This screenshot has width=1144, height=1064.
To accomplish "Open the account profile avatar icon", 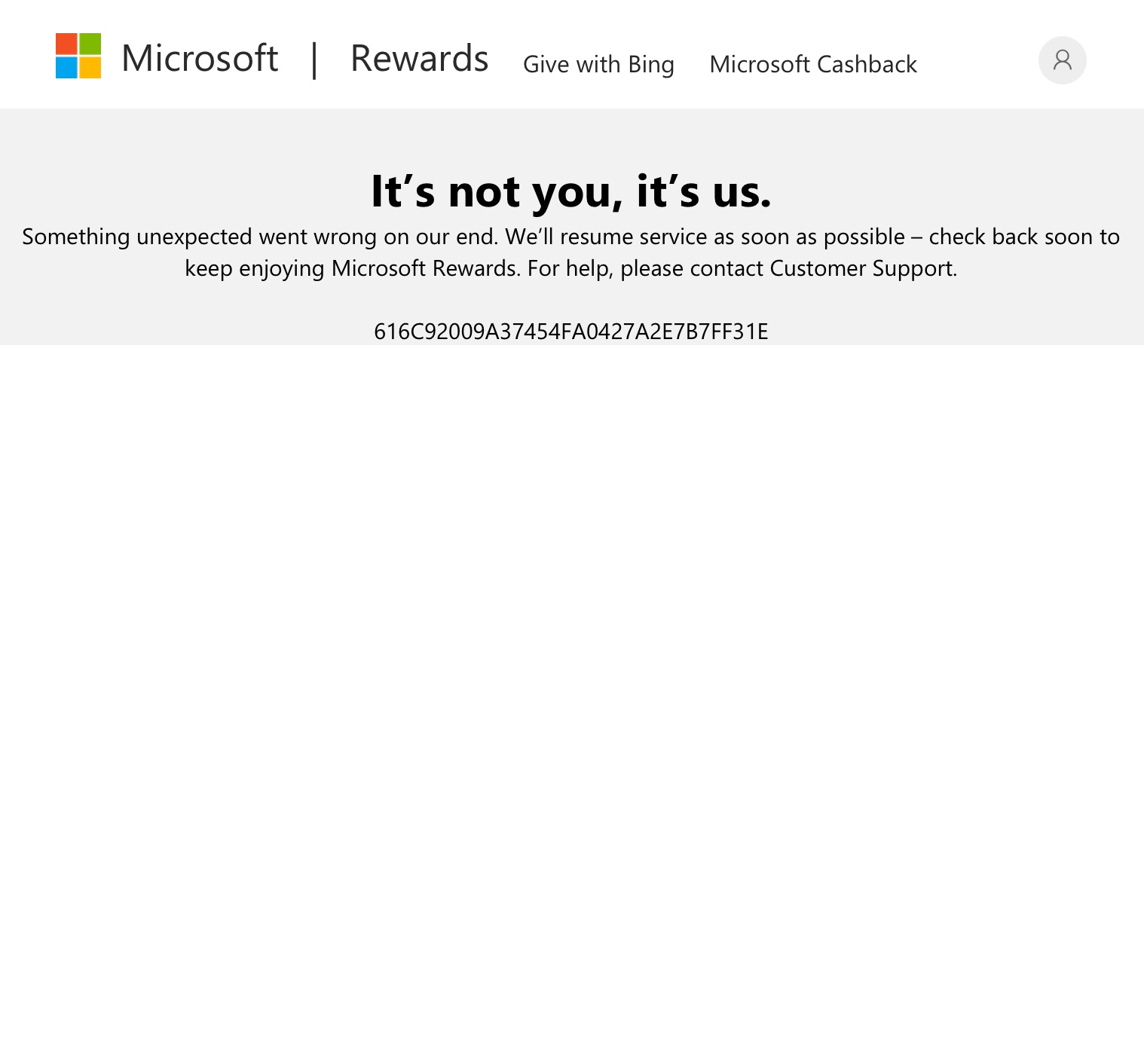I will pos(1062,60).
